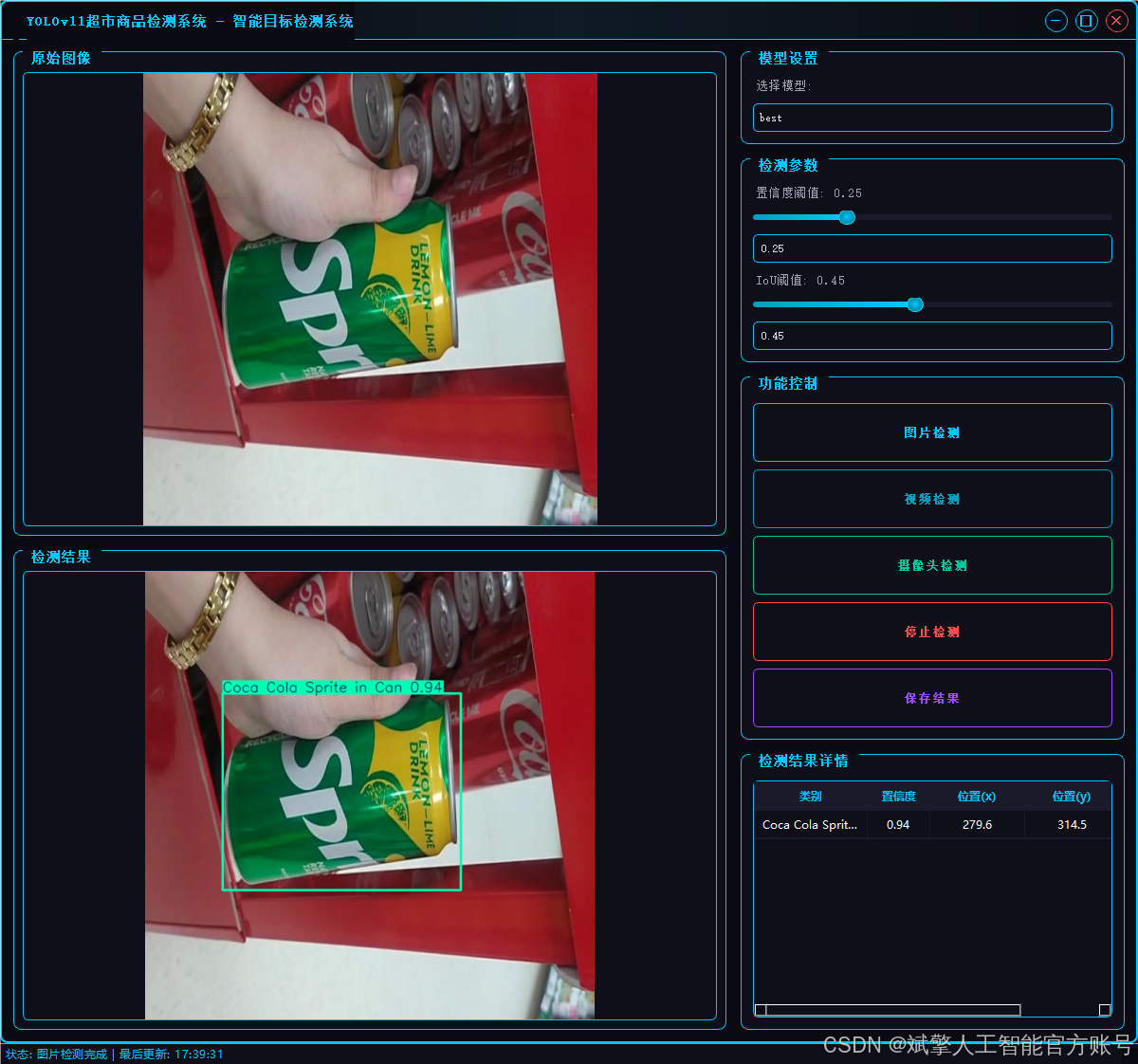The height and width of the screenshot is (1064, 1138).
Task: Click the 图片检测 button
Action: (932, 432)
